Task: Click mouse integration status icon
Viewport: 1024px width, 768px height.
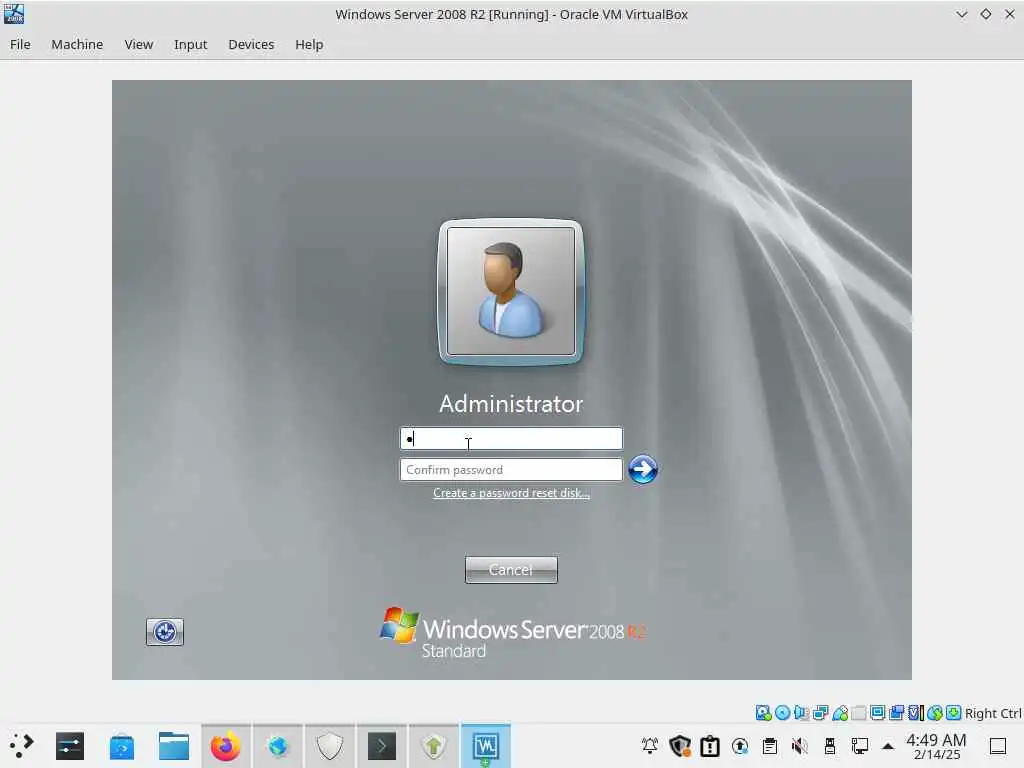Action: [935, 712]
